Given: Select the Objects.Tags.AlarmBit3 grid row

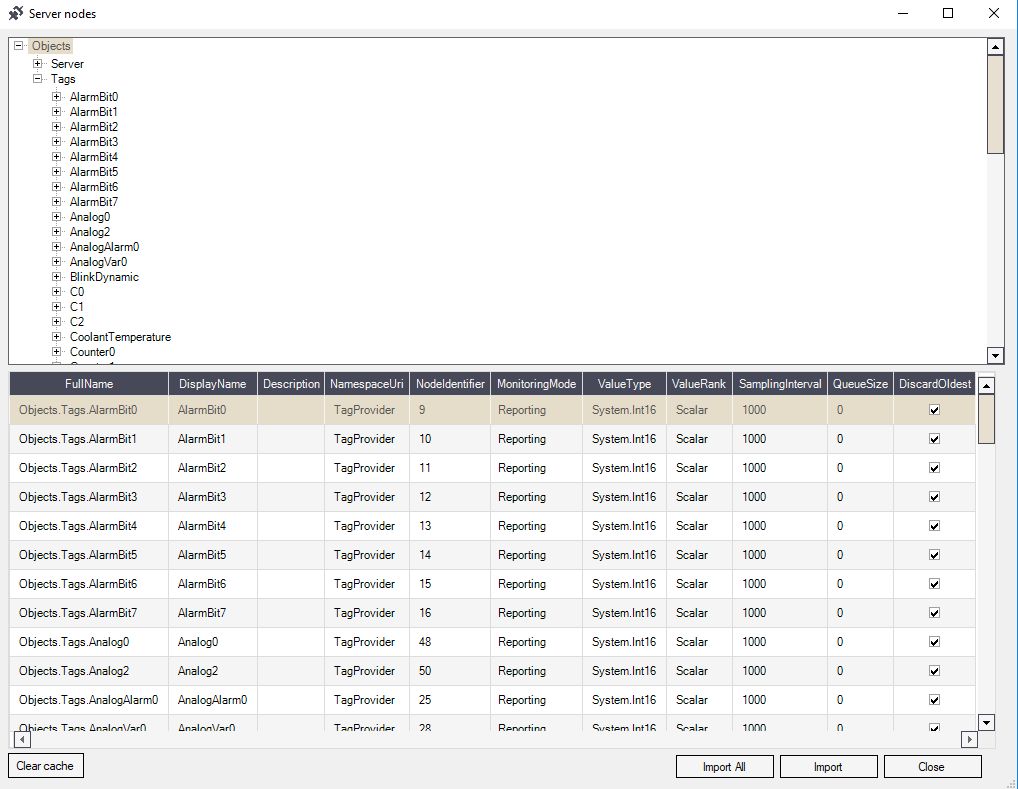Looking at the screenshot, I should coord(88,497).
